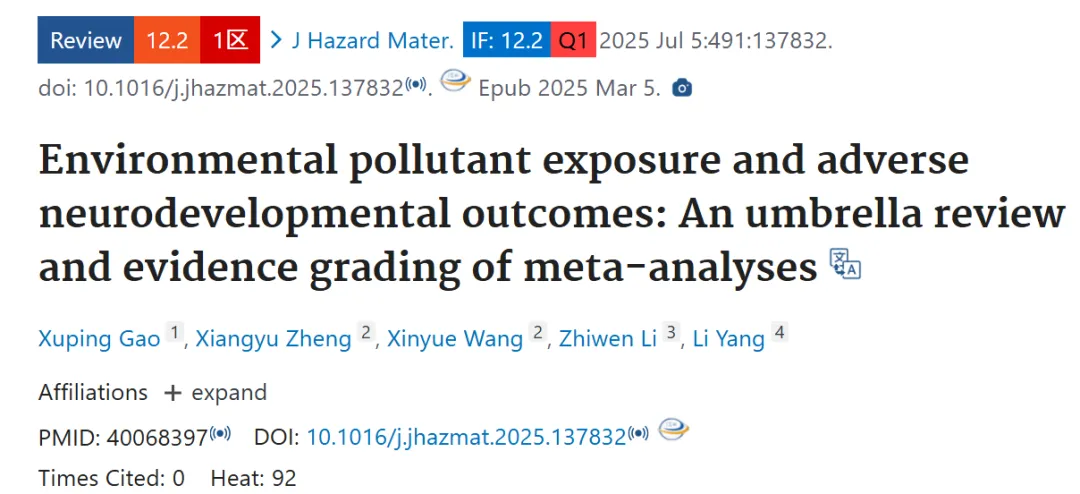
Task: Open author Li Yang's page
Action: click(727, 339)
